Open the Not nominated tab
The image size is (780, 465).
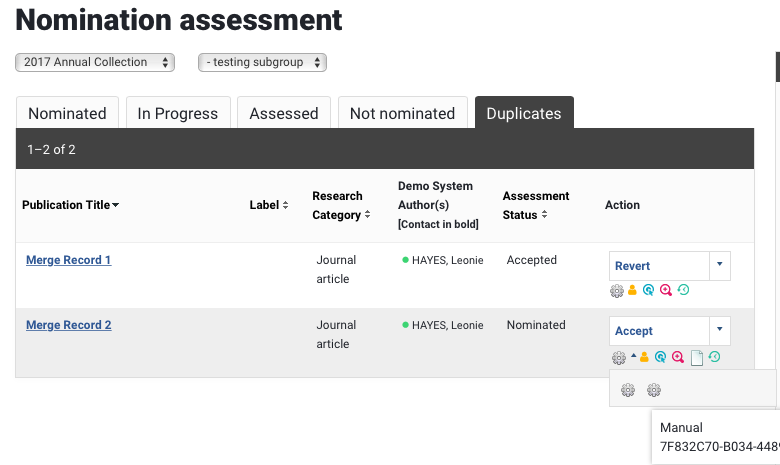[x=402, y=113]
